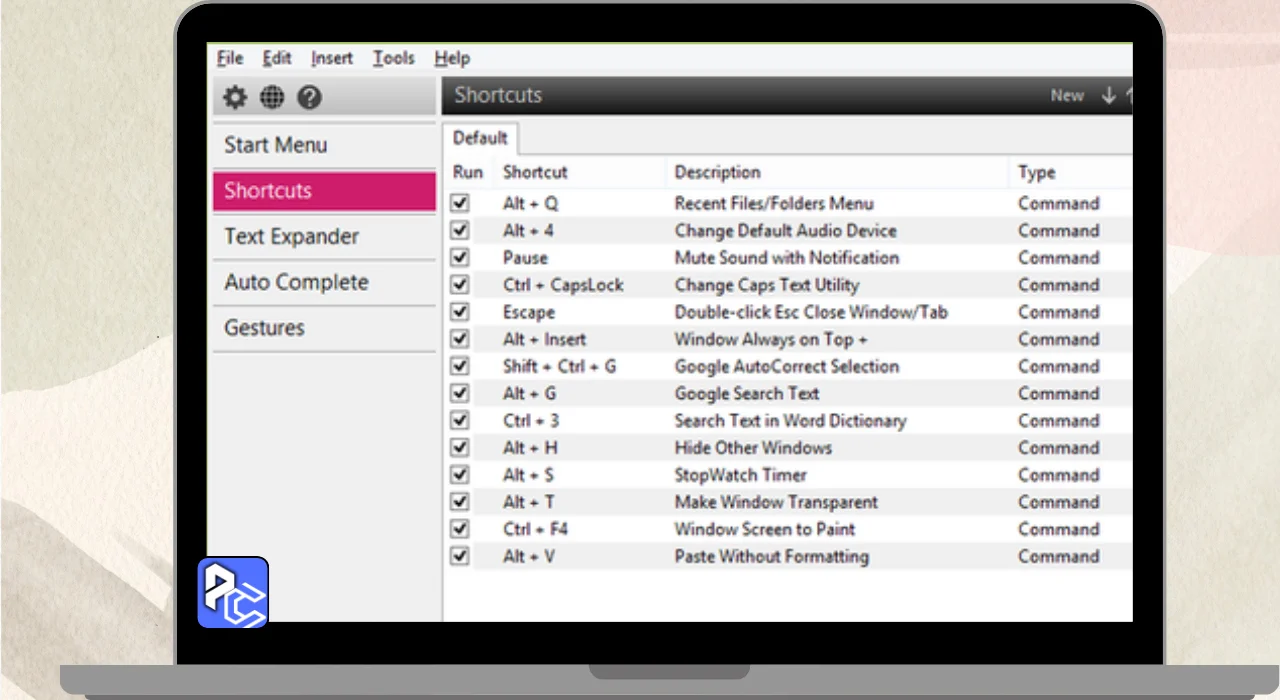The width and height of the screenshot is (1280, 700).
Task: Uncheck the Alt + Q shortcut checkbox
Action: [x=460, y=203]
